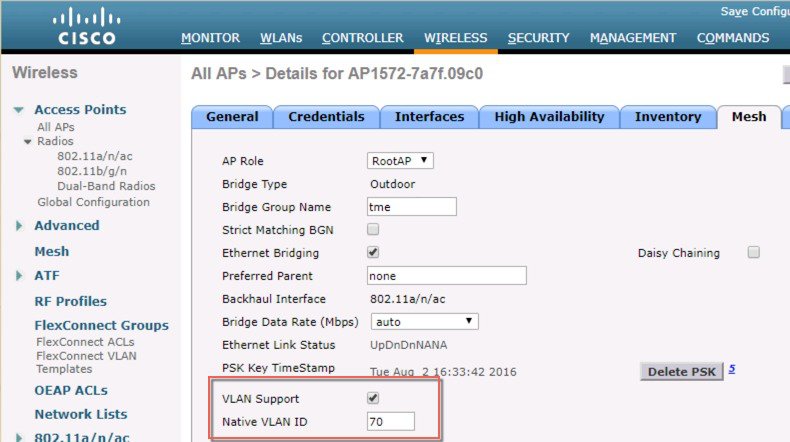The image size is (790, 442).
Task: Edit the Preferred Parent field
Action: 446,276
